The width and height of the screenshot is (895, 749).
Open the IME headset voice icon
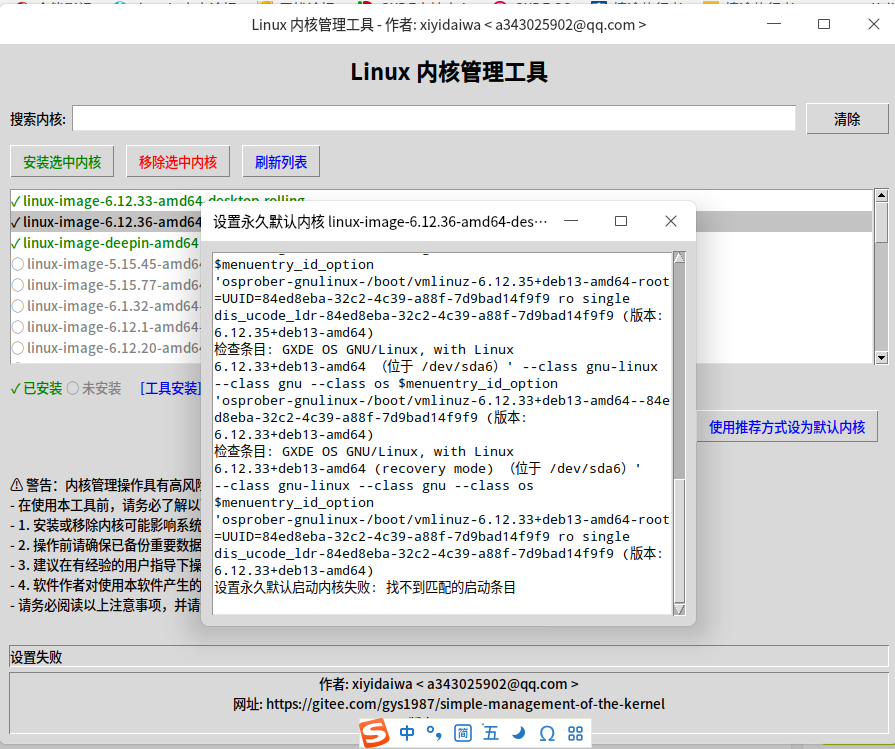[547, 733]
